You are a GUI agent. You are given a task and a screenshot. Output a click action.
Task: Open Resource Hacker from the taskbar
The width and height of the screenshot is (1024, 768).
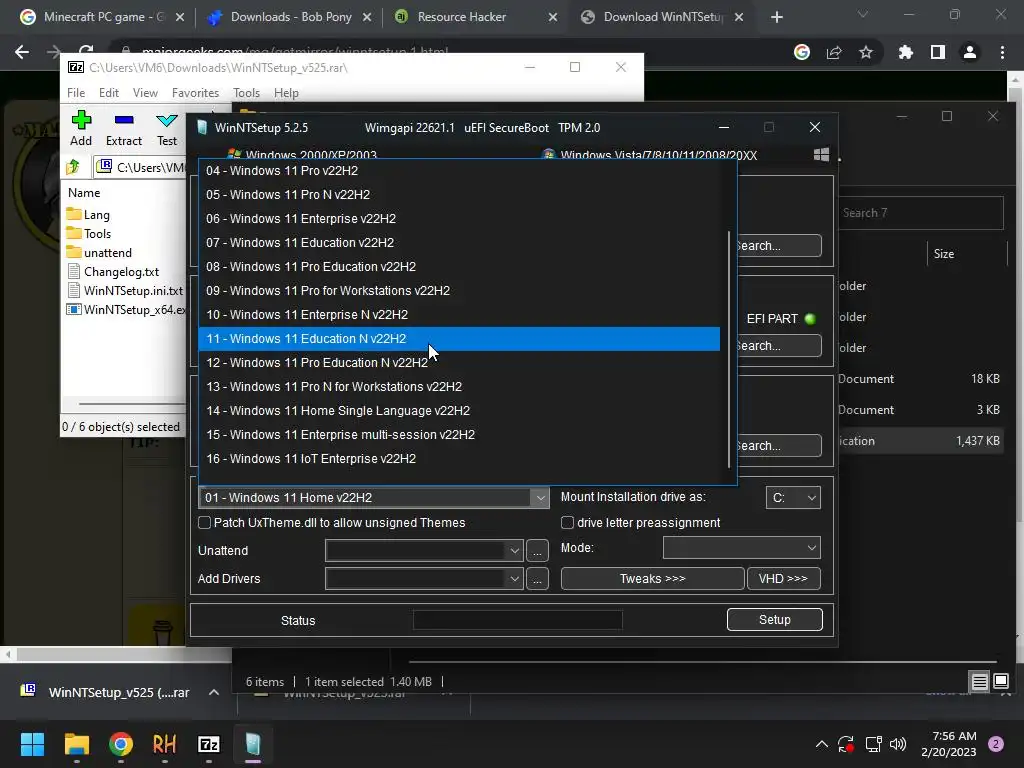pos(165,744)
